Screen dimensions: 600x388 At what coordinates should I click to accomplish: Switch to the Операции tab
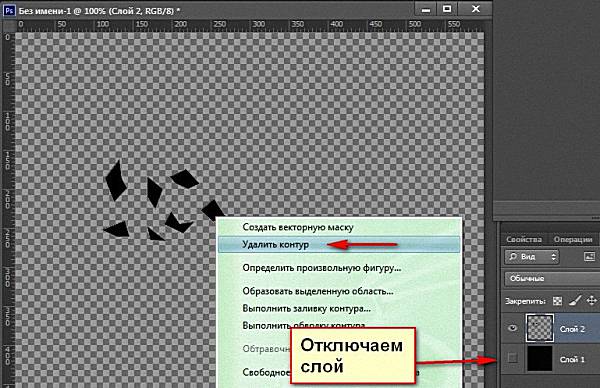click(573, 240)
